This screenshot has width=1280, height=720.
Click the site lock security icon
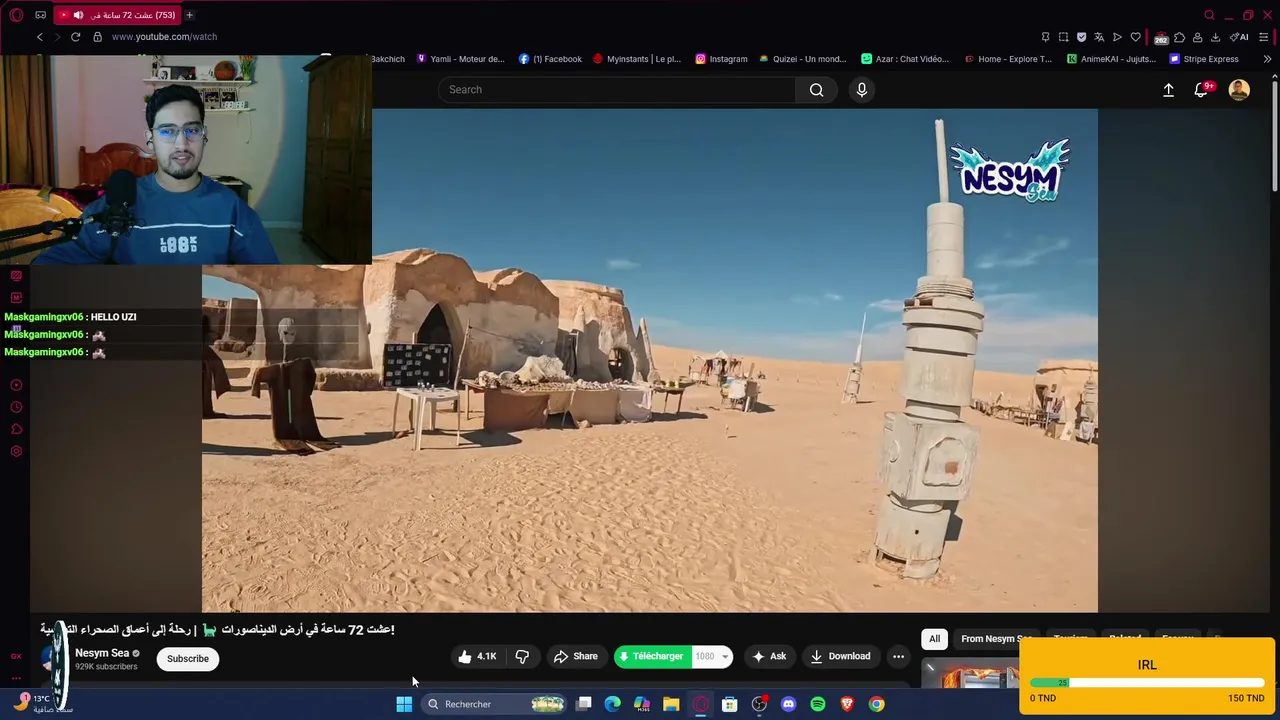[97, 37]
